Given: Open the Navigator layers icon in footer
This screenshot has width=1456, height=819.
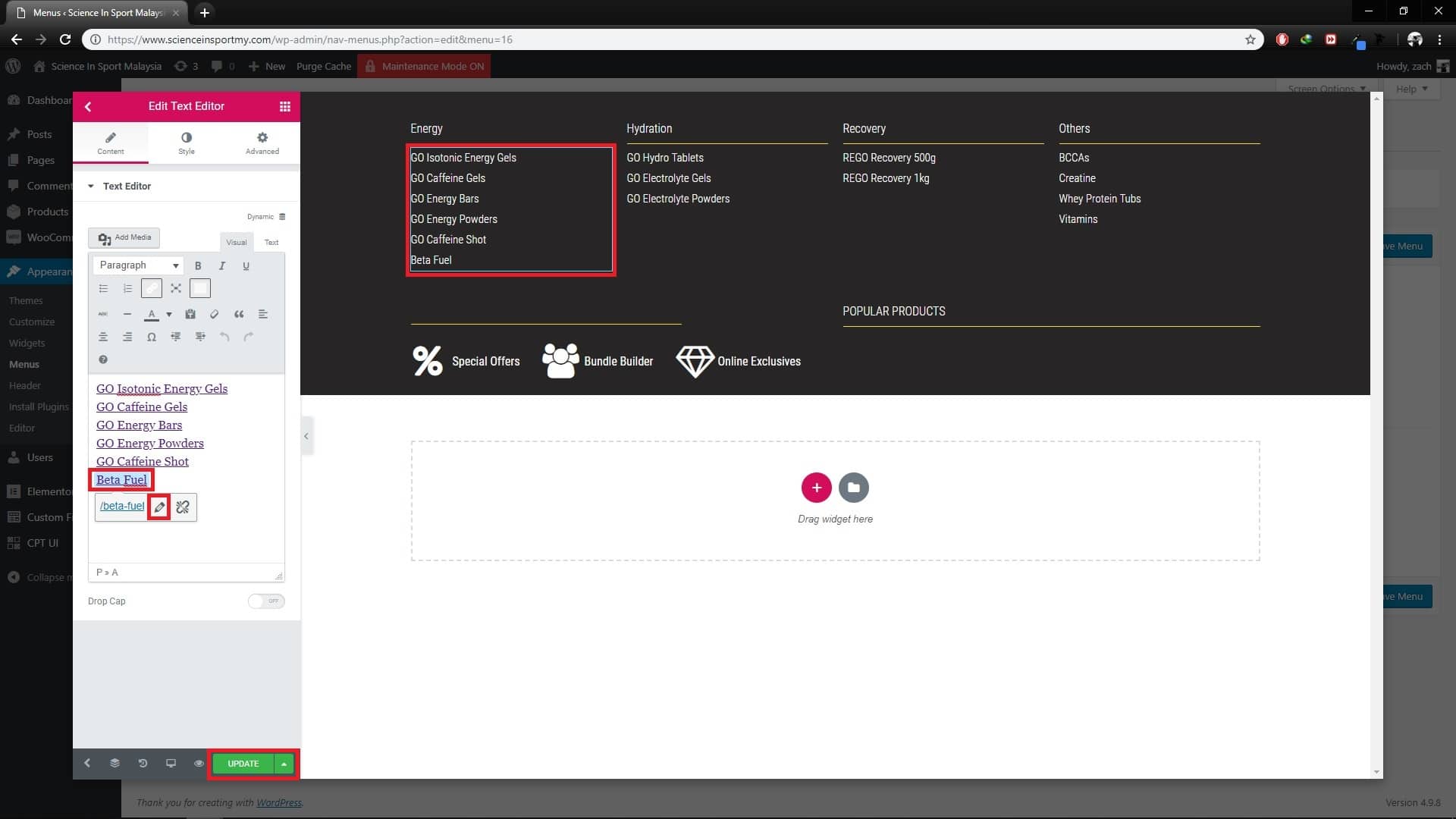Looking at the screenshot, I should coord(115,764).
